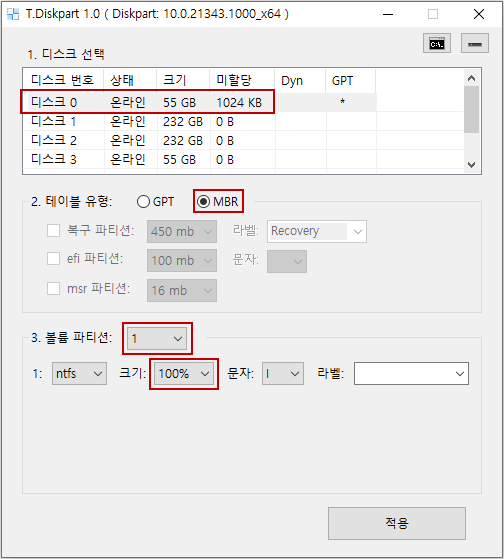This screenshot has width=504, height=559.
Task: Open the volume partition count dropdown
Action: [157, 338]
